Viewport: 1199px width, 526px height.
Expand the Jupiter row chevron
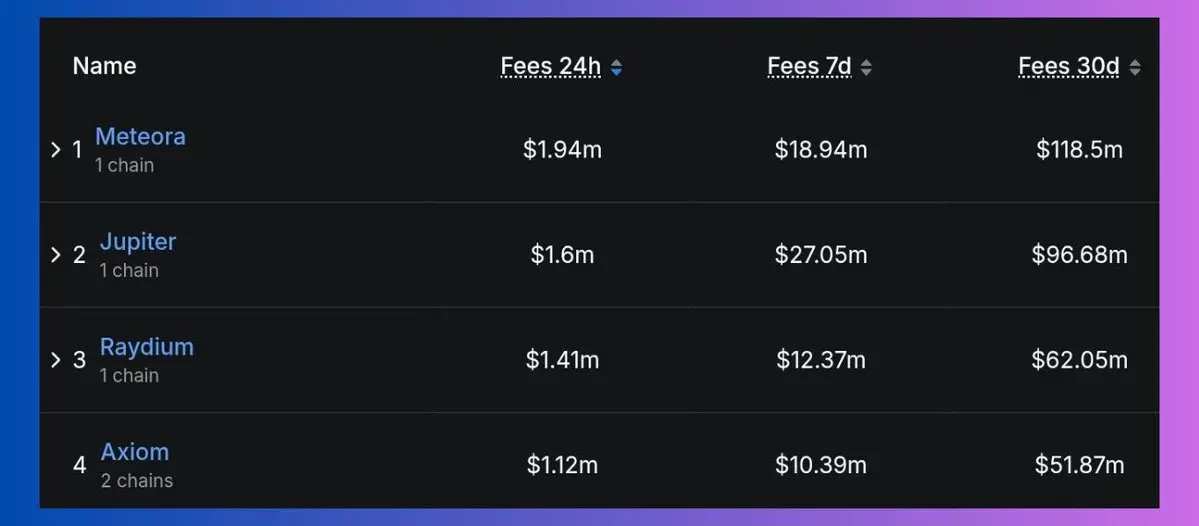click(x=55, y=255)
